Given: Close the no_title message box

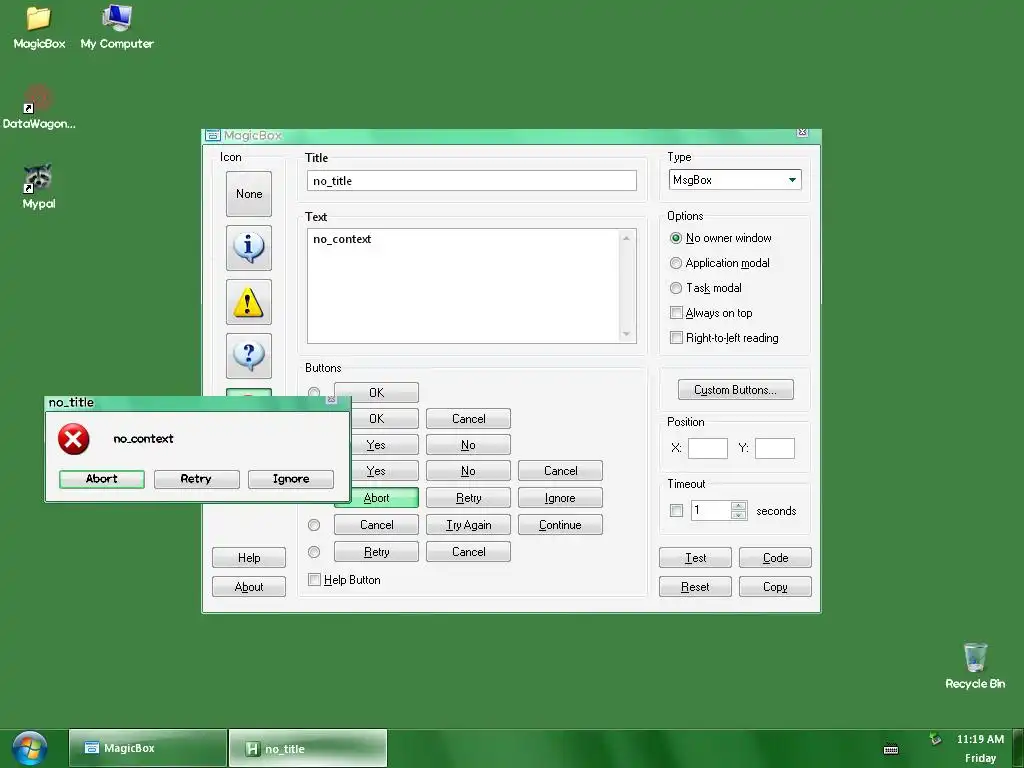Looking at the screenshot, I should click(x=331, y=399).
